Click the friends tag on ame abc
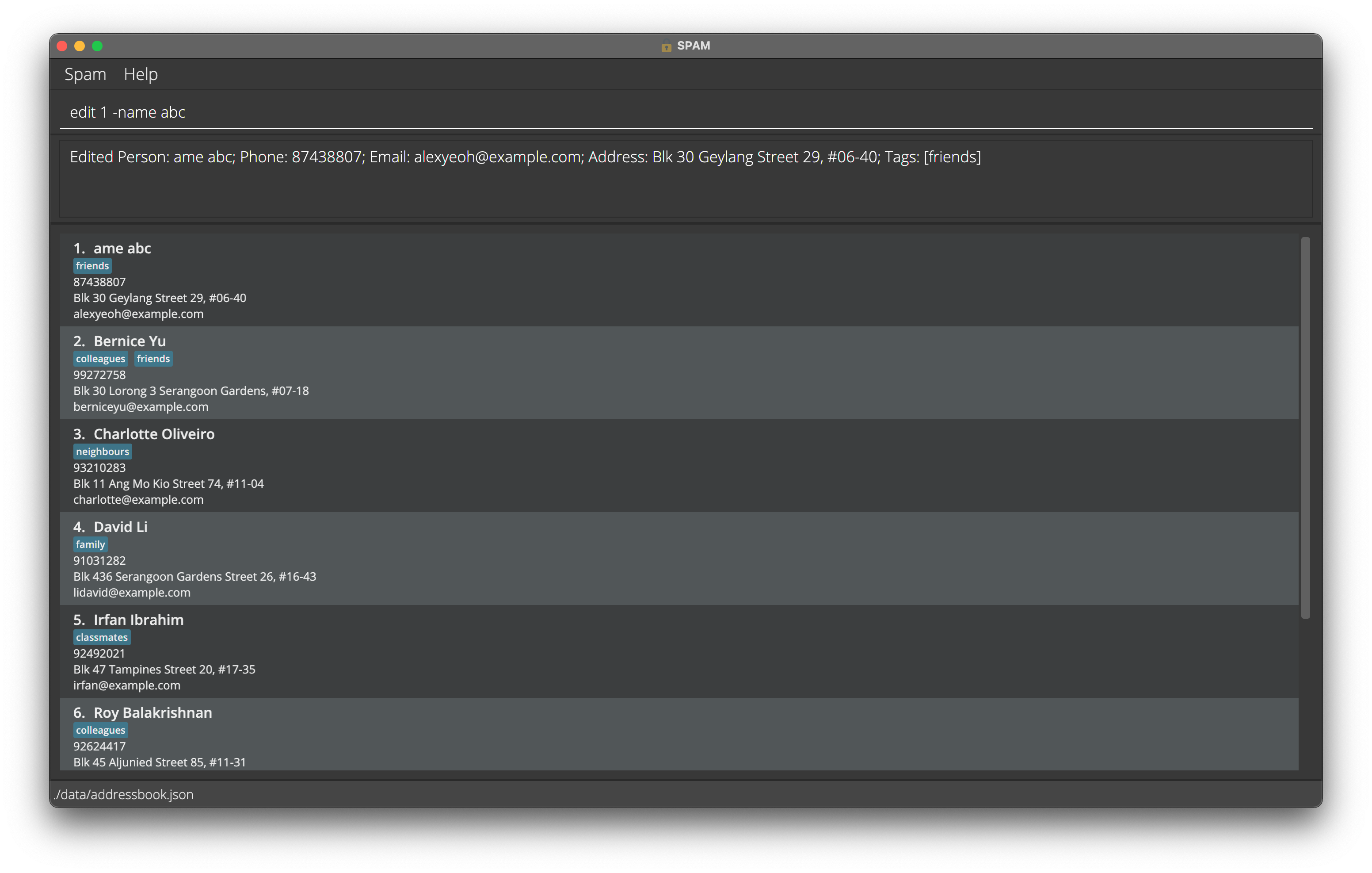Screen dimensions: 1372x873 pyautogui.click(x=92, y=266)
